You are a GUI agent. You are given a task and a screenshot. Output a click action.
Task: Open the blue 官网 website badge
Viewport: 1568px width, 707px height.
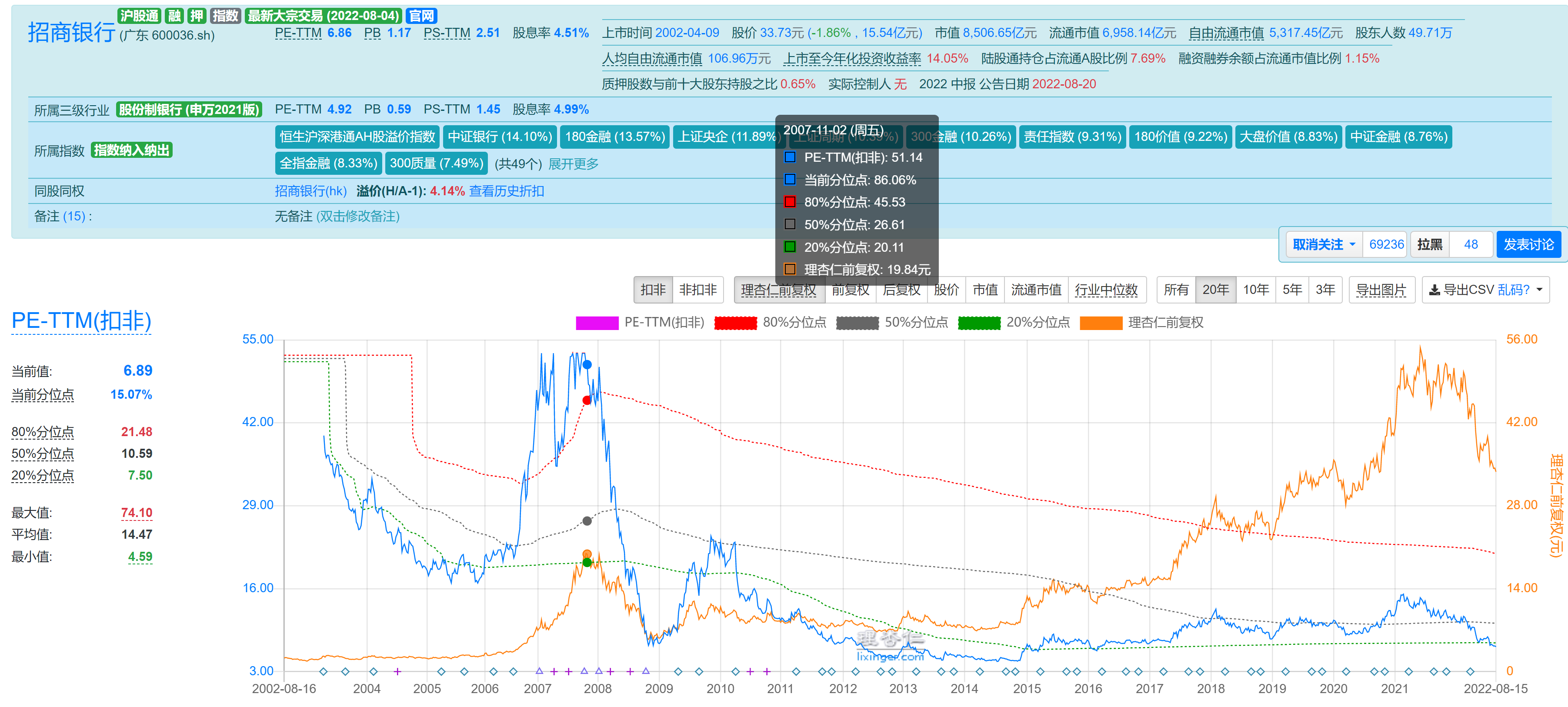[x=421, y=16]
